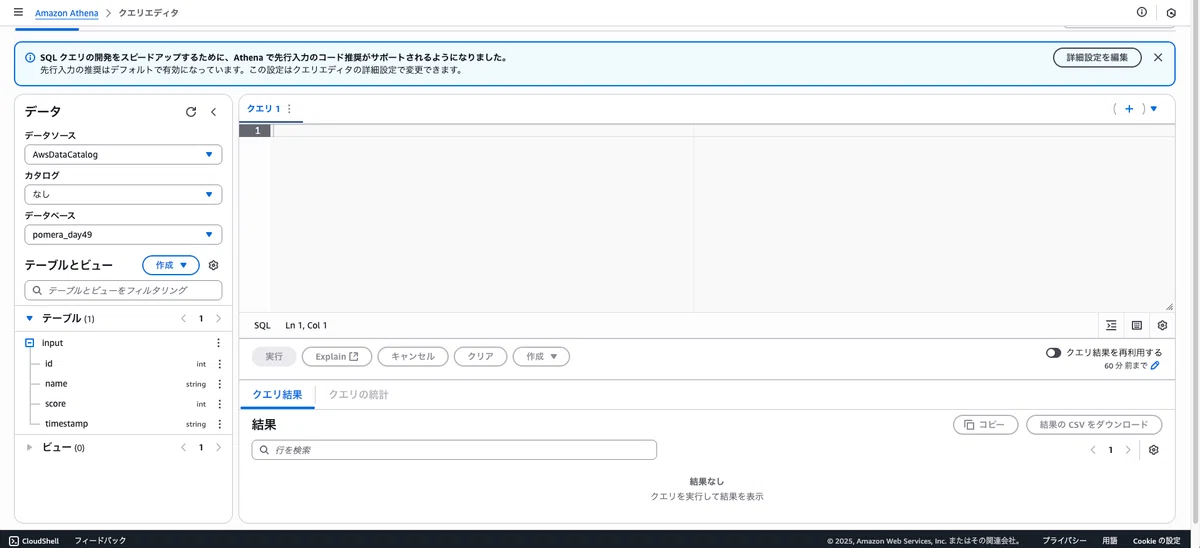Go to next page of tables list
This screenshot has width=1200, height=548.
coord(218,319)
